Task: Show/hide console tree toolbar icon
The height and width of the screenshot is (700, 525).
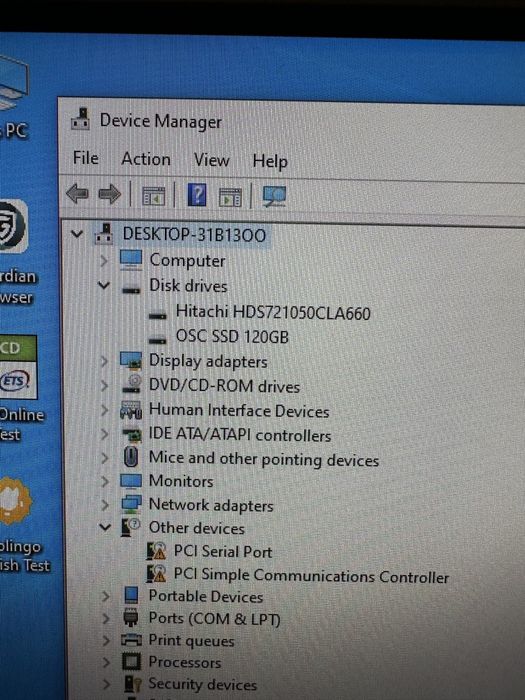Action: pyautogui.click(x=153, y=196)
